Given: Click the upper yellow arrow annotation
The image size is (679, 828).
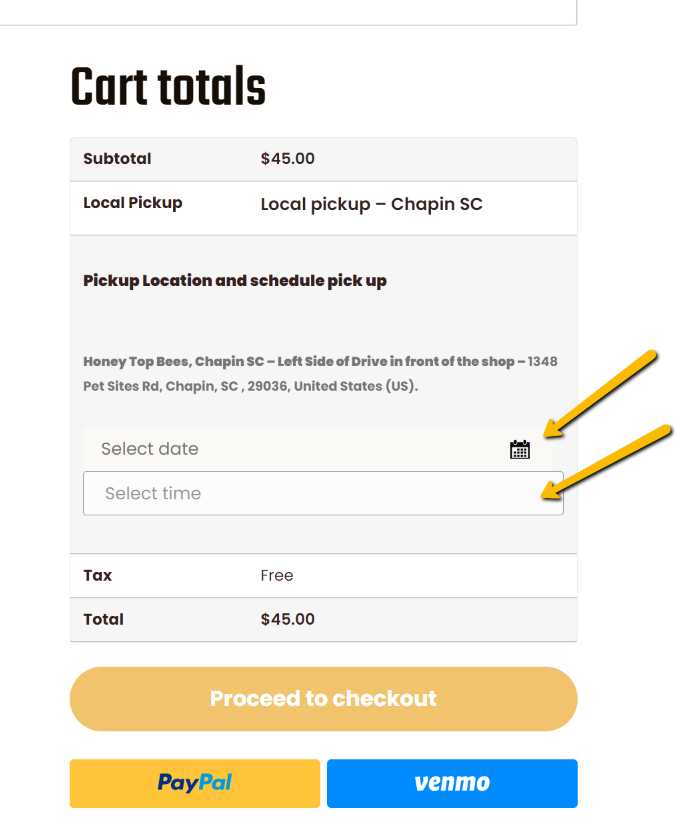Looking at the screenshot, I should click(600, 393).
